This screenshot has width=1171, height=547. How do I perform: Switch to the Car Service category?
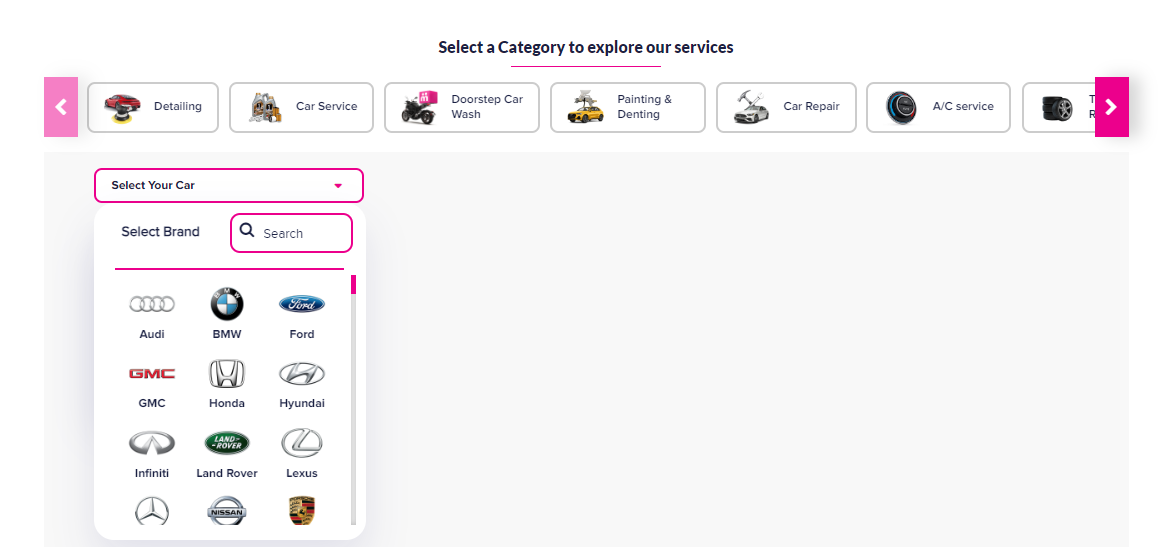(301, 107)
